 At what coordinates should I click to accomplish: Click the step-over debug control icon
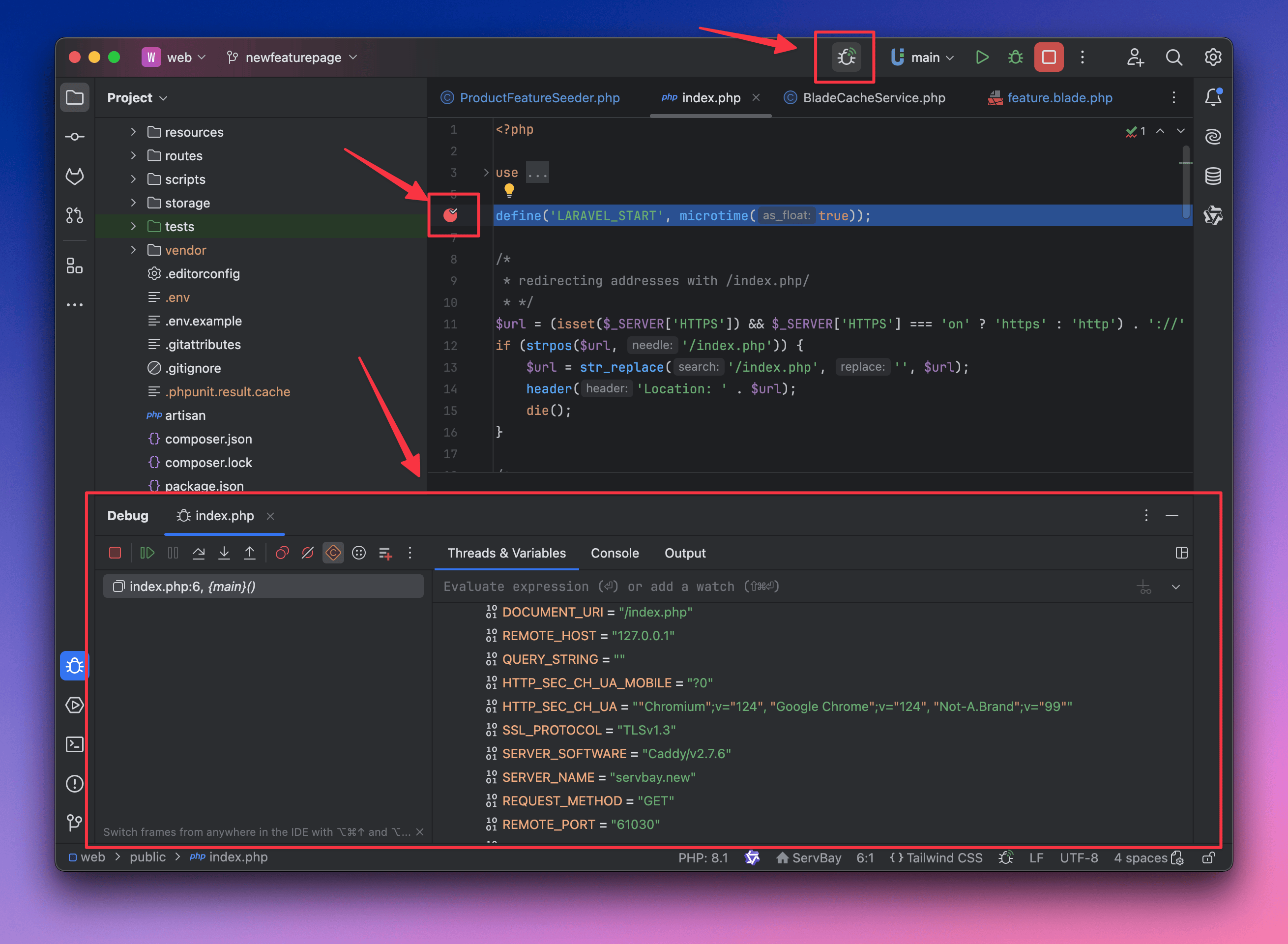pyautogui.click(x=199, y=553)
